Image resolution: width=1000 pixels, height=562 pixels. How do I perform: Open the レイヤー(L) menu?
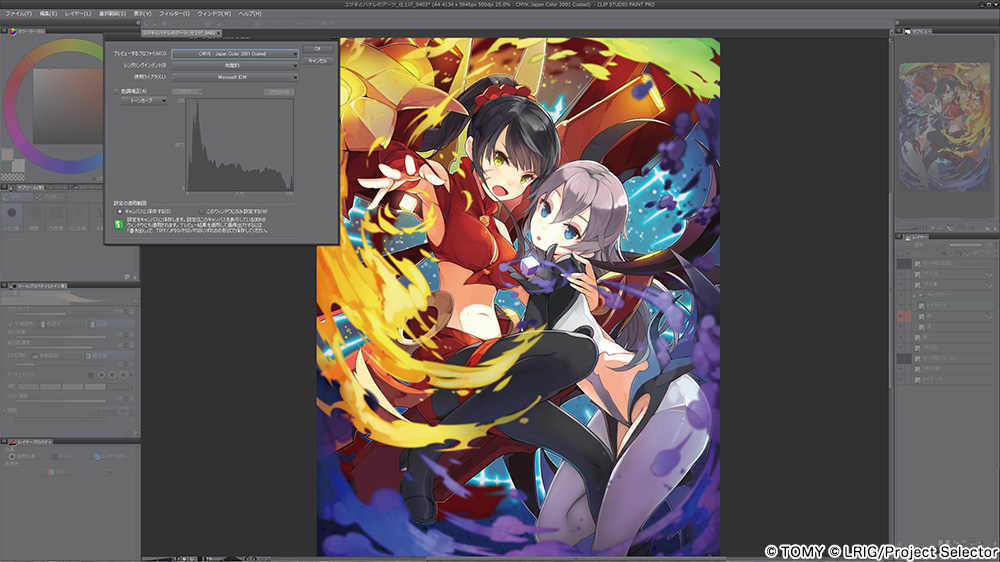click(78, 13)
